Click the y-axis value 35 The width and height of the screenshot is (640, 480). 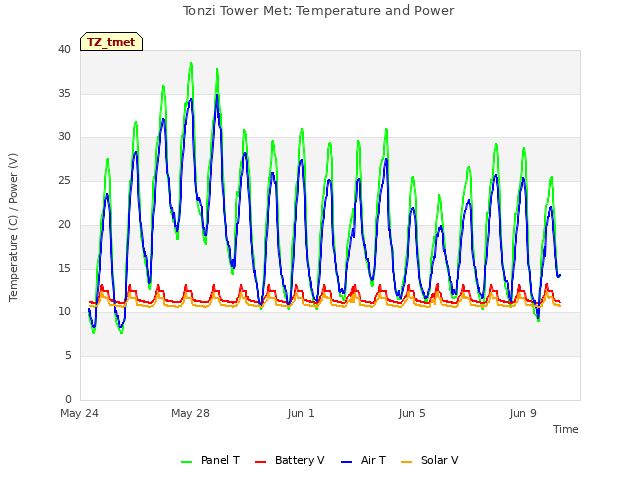coord(64,93)
